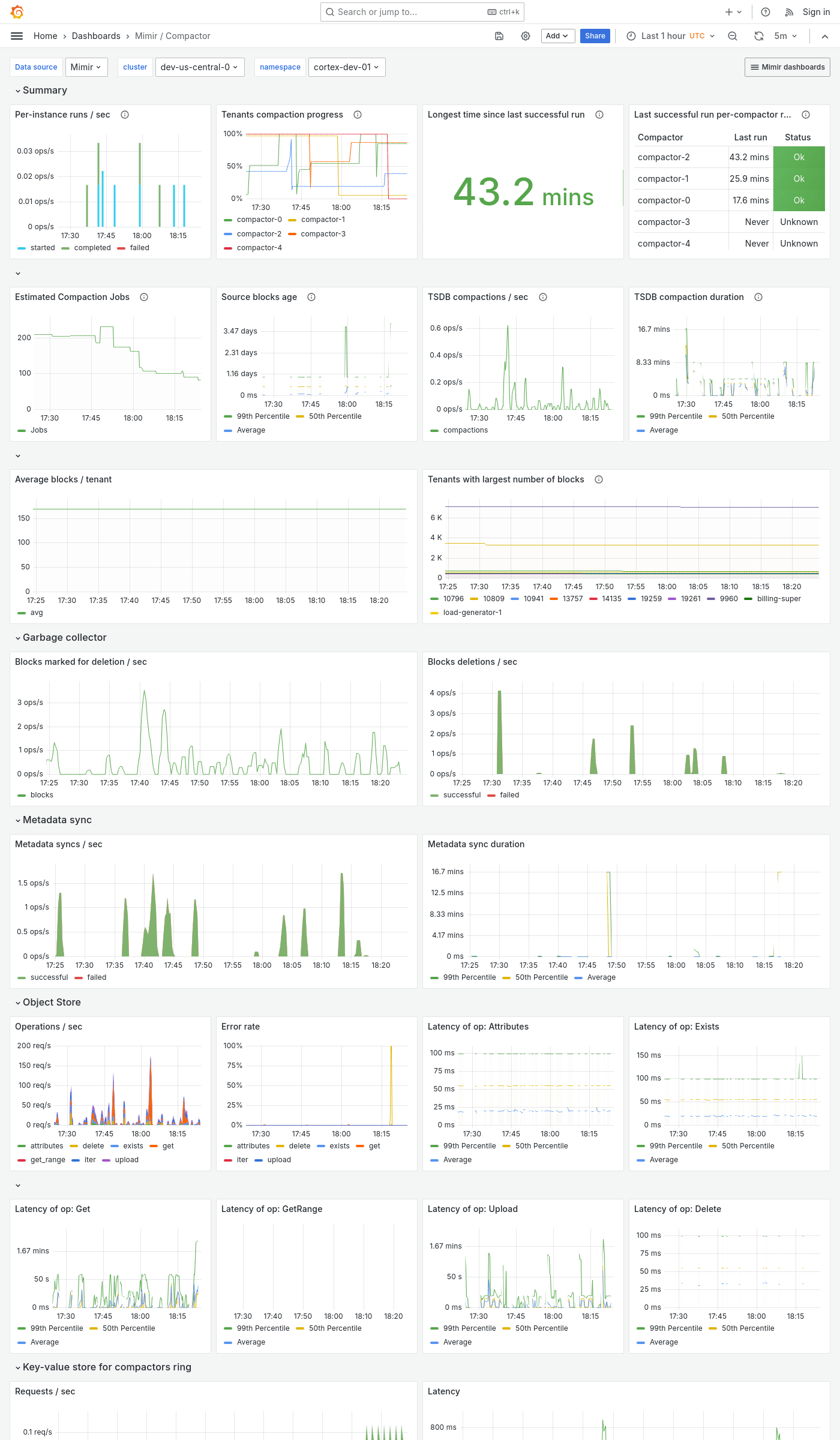Viewport: 840px width, 1440px height.
Task: Open Mimir dashboards links button
Action: 787,67
